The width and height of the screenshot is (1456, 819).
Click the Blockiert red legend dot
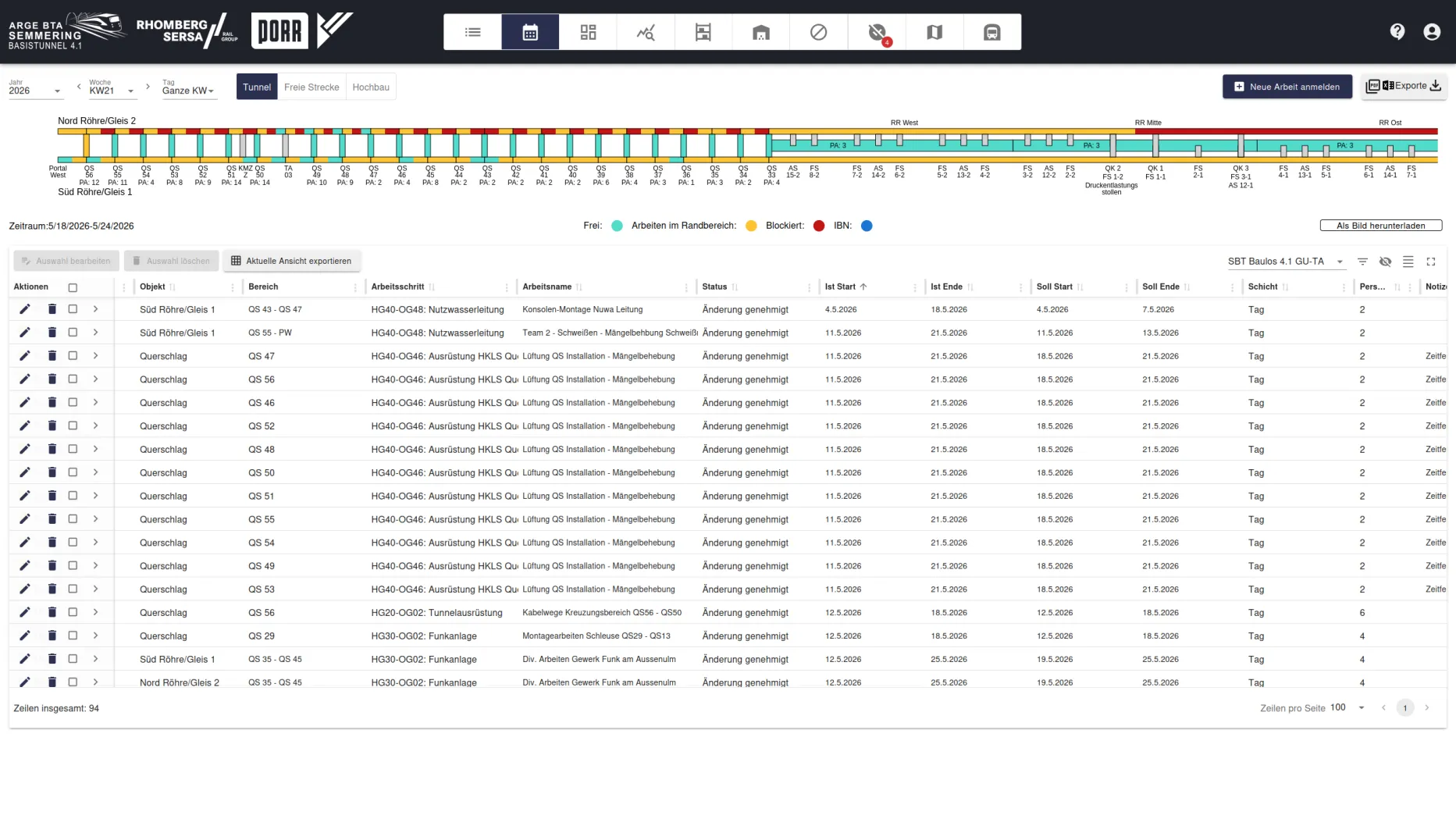tap(819, 226)
